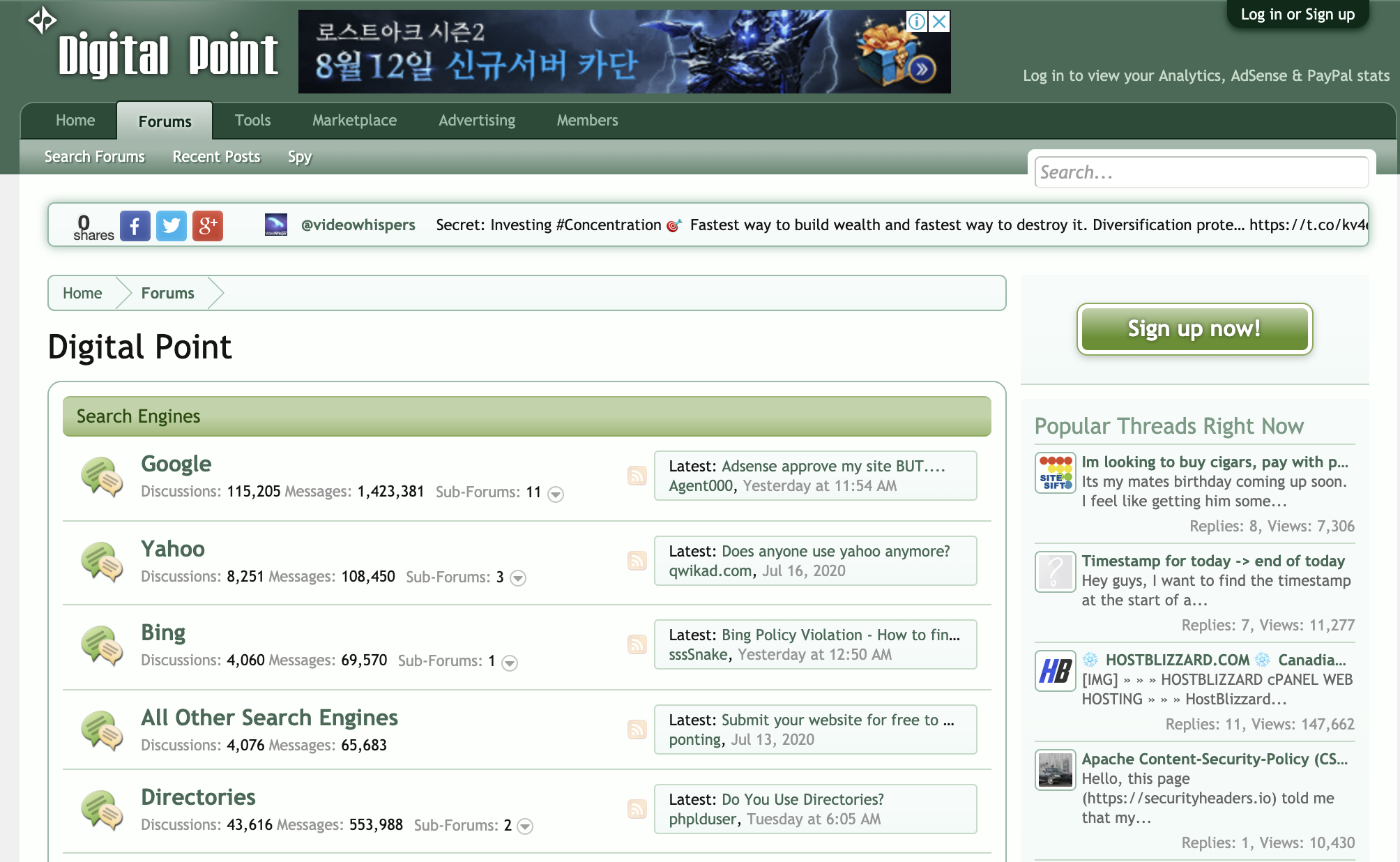Click Log in or Sign up

click(x=1297, y=15)
